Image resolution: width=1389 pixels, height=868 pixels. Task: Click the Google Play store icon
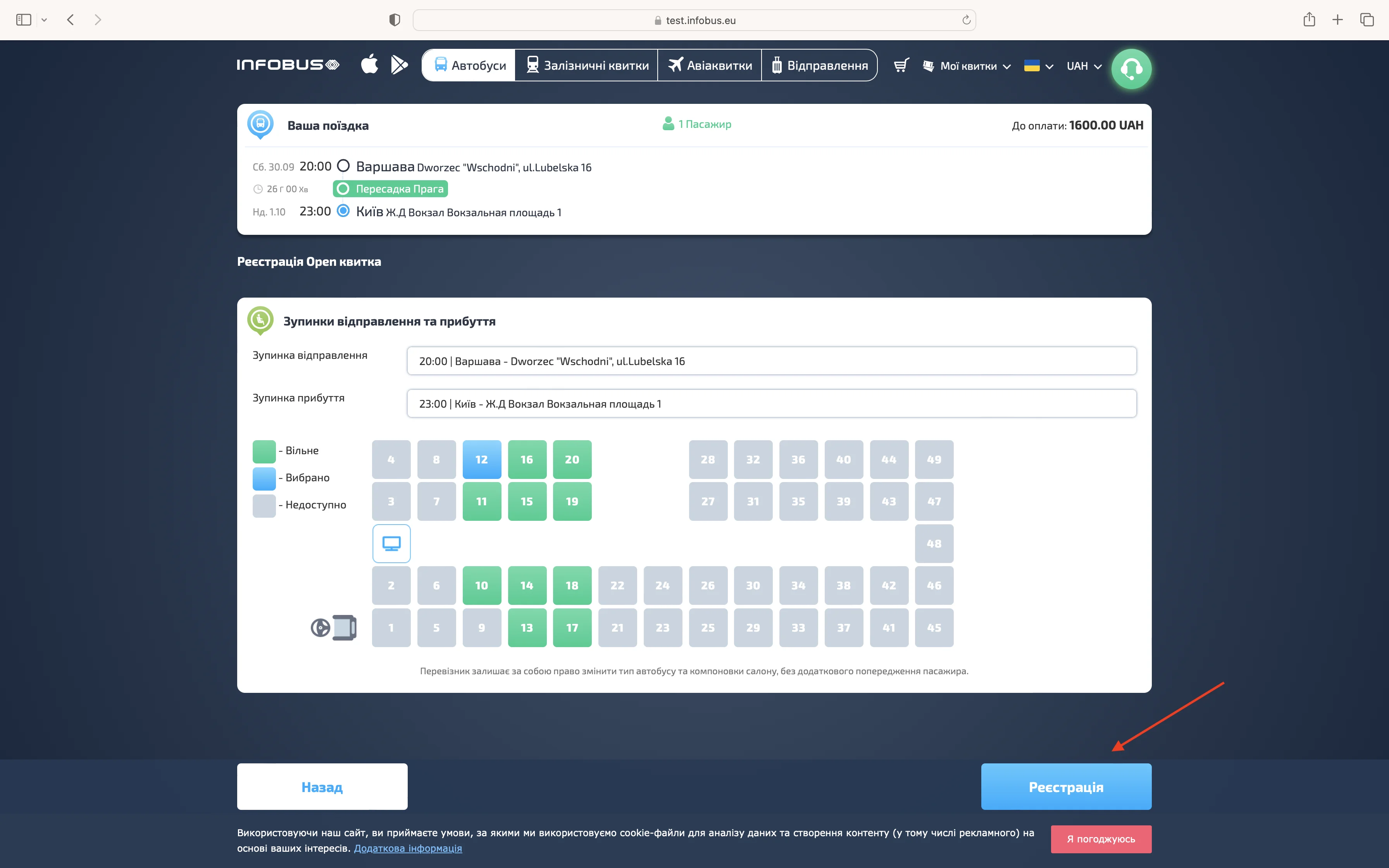tap(399, 64)
